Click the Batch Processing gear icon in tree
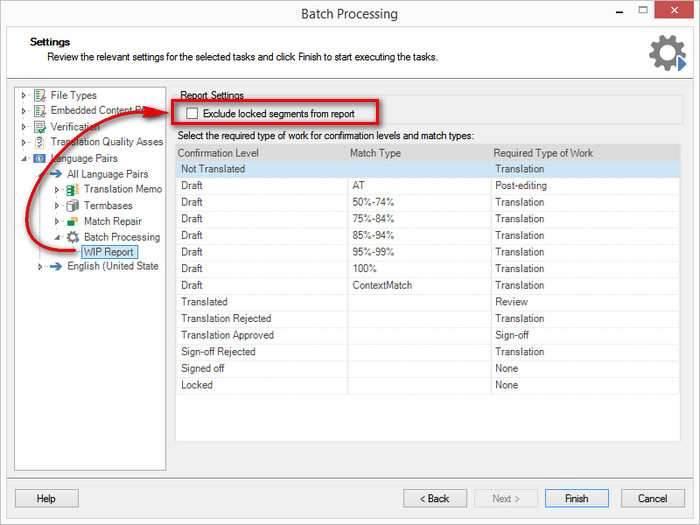This screenshot has width=700, height=525. coord(73,237)
